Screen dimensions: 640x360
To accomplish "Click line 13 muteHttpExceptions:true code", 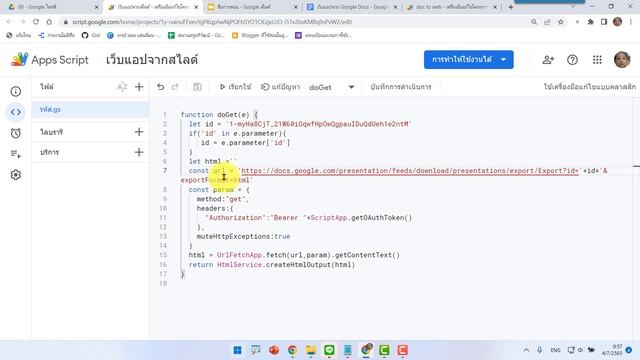I will click(243, 236).
